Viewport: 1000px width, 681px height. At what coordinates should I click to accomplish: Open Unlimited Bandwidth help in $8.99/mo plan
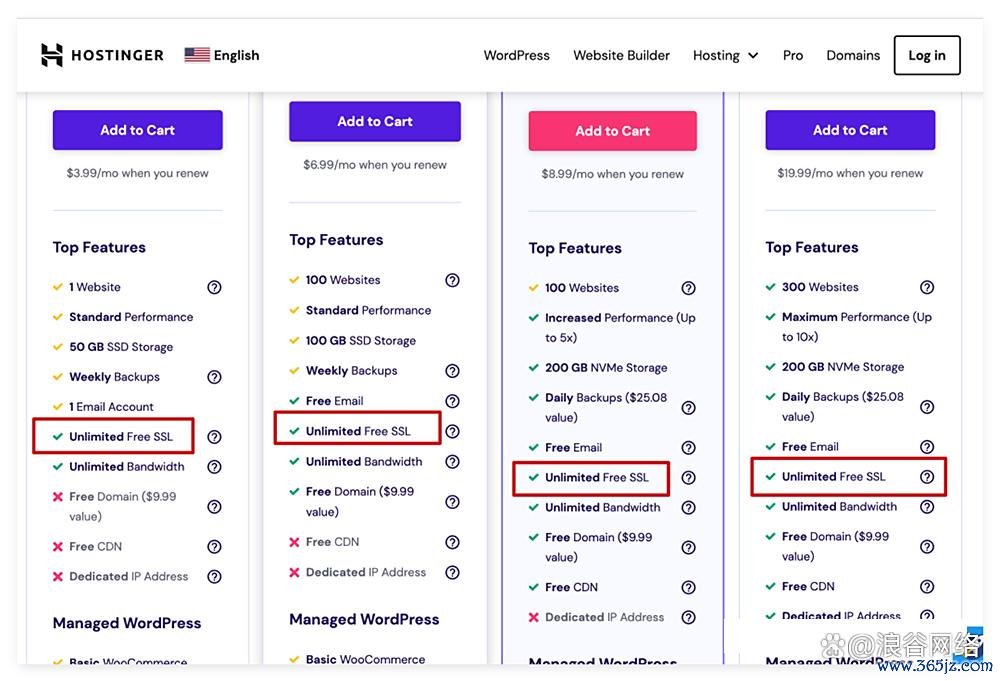pos(688,508)
